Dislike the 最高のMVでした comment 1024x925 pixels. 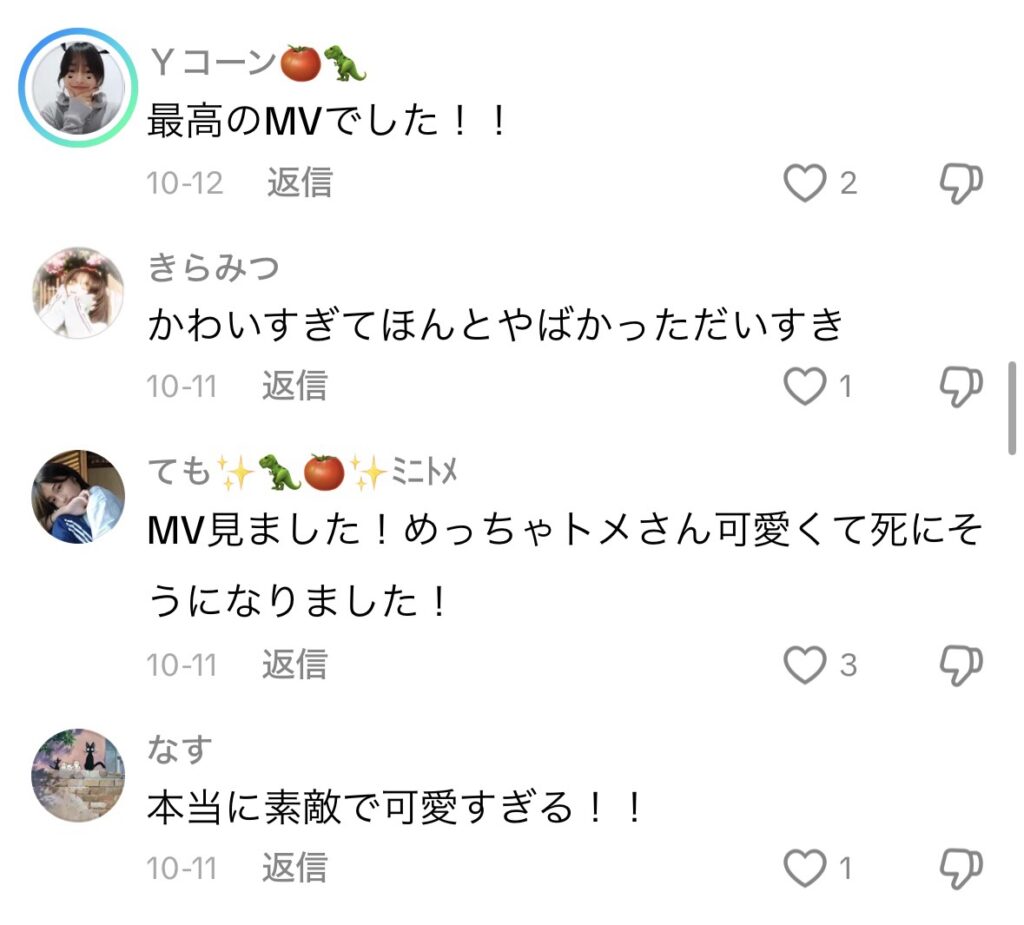point(961,184)
